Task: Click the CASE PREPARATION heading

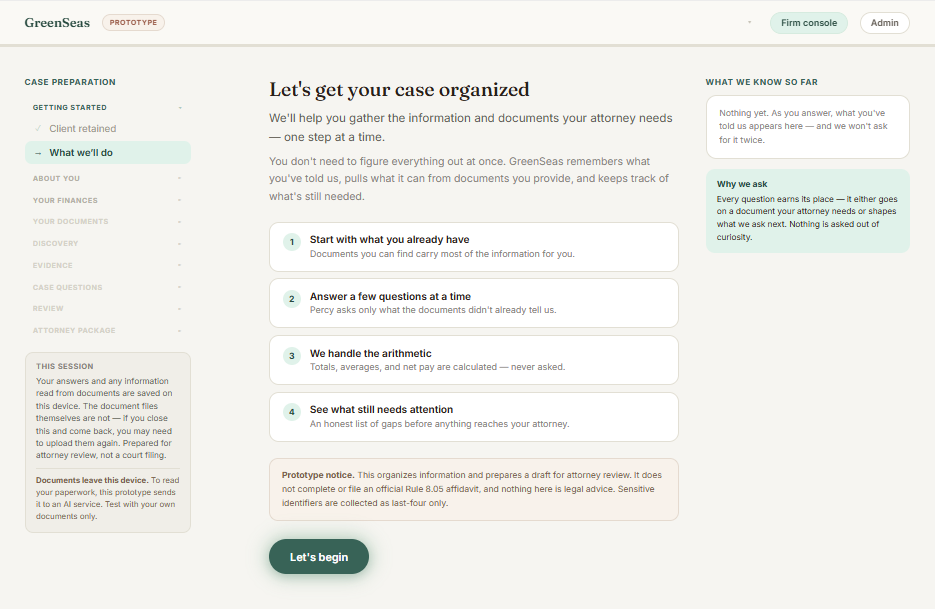Action: (70, 82)
